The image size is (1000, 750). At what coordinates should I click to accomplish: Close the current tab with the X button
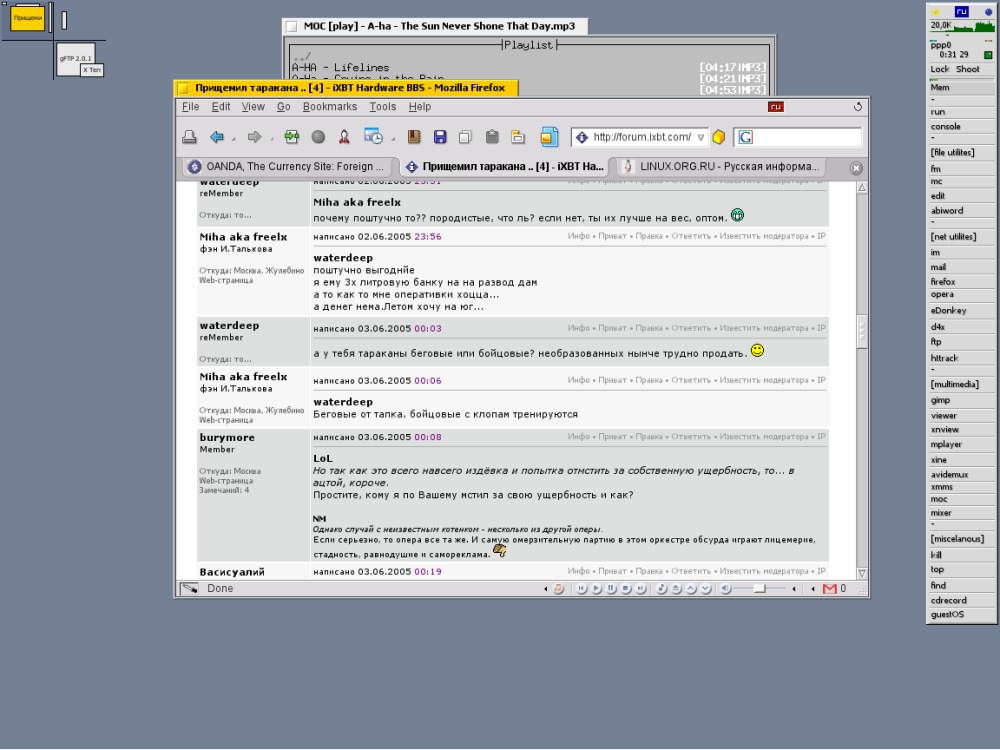(857, 168)
